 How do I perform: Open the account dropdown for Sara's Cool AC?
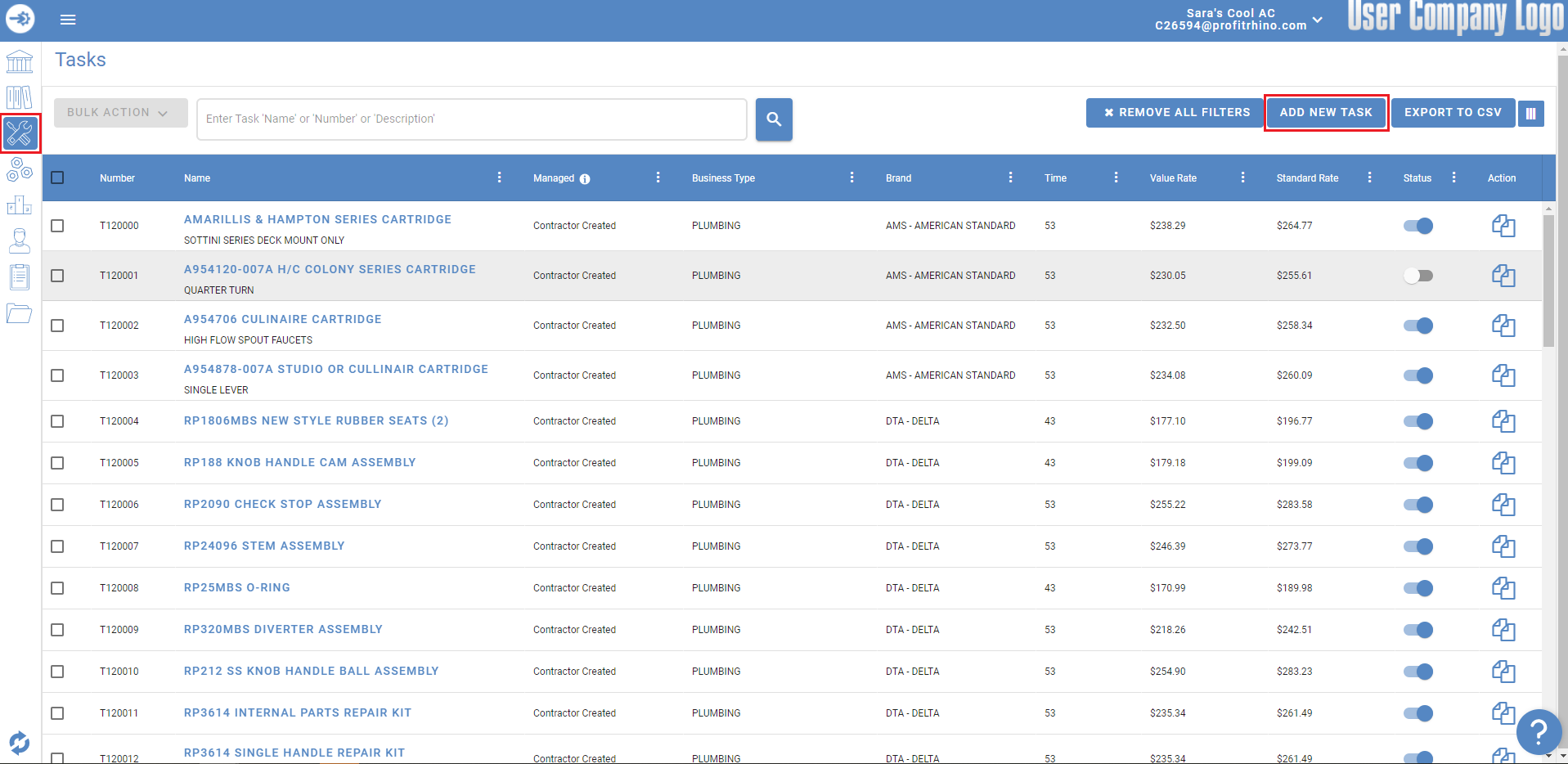(1317, 19)
